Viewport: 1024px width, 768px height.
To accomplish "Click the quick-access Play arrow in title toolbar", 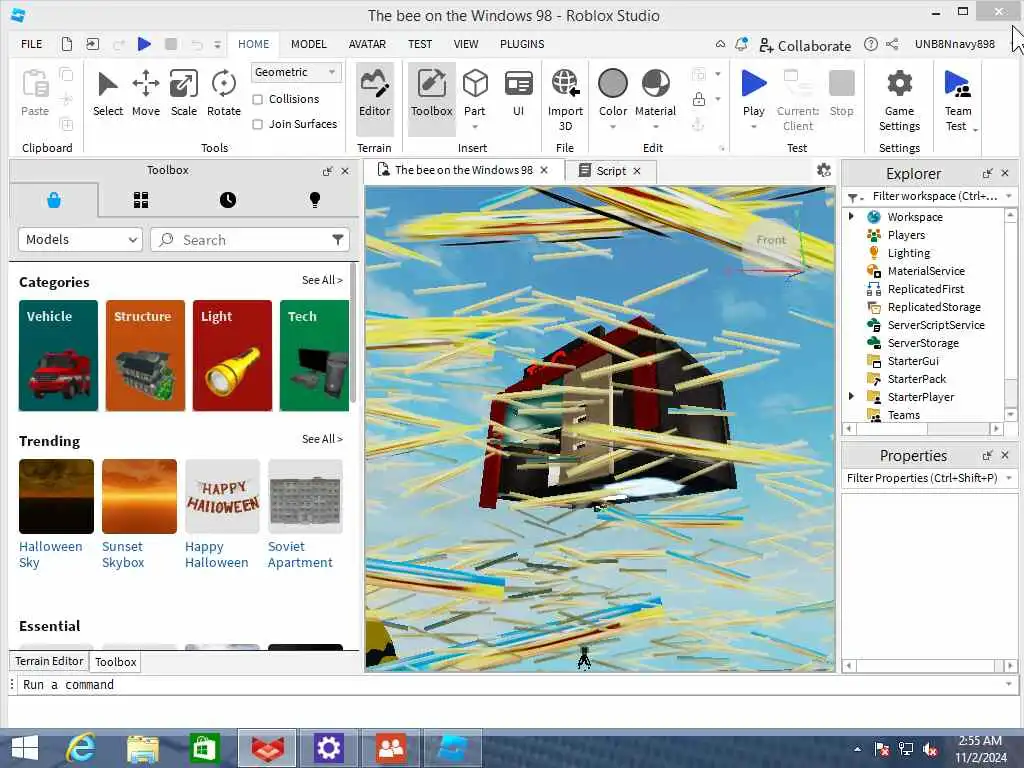I will tap(144, 44).
